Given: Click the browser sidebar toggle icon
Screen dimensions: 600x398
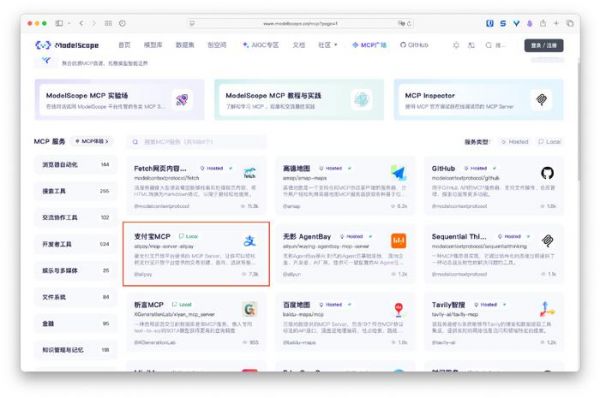Looking at the screenshot, I should (59, 23).
